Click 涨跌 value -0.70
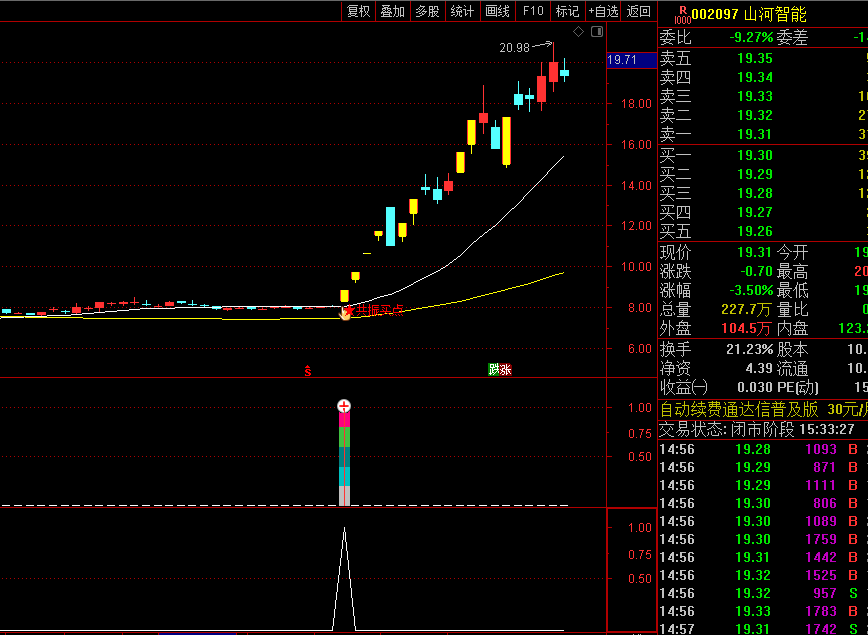This screenshot has height=635, width=868. (x=756, y=271)
